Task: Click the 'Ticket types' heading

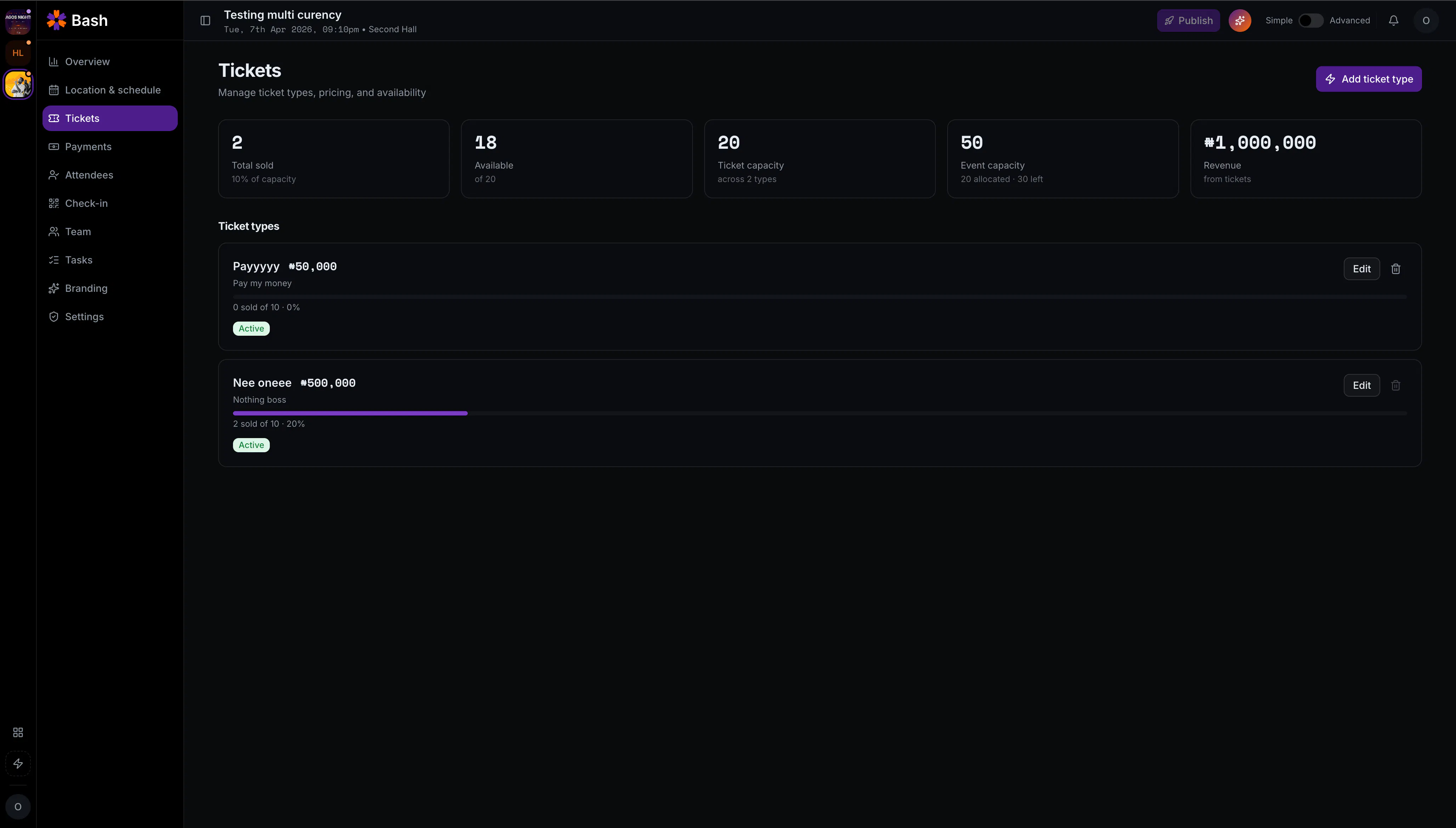Action: (249, 226)
